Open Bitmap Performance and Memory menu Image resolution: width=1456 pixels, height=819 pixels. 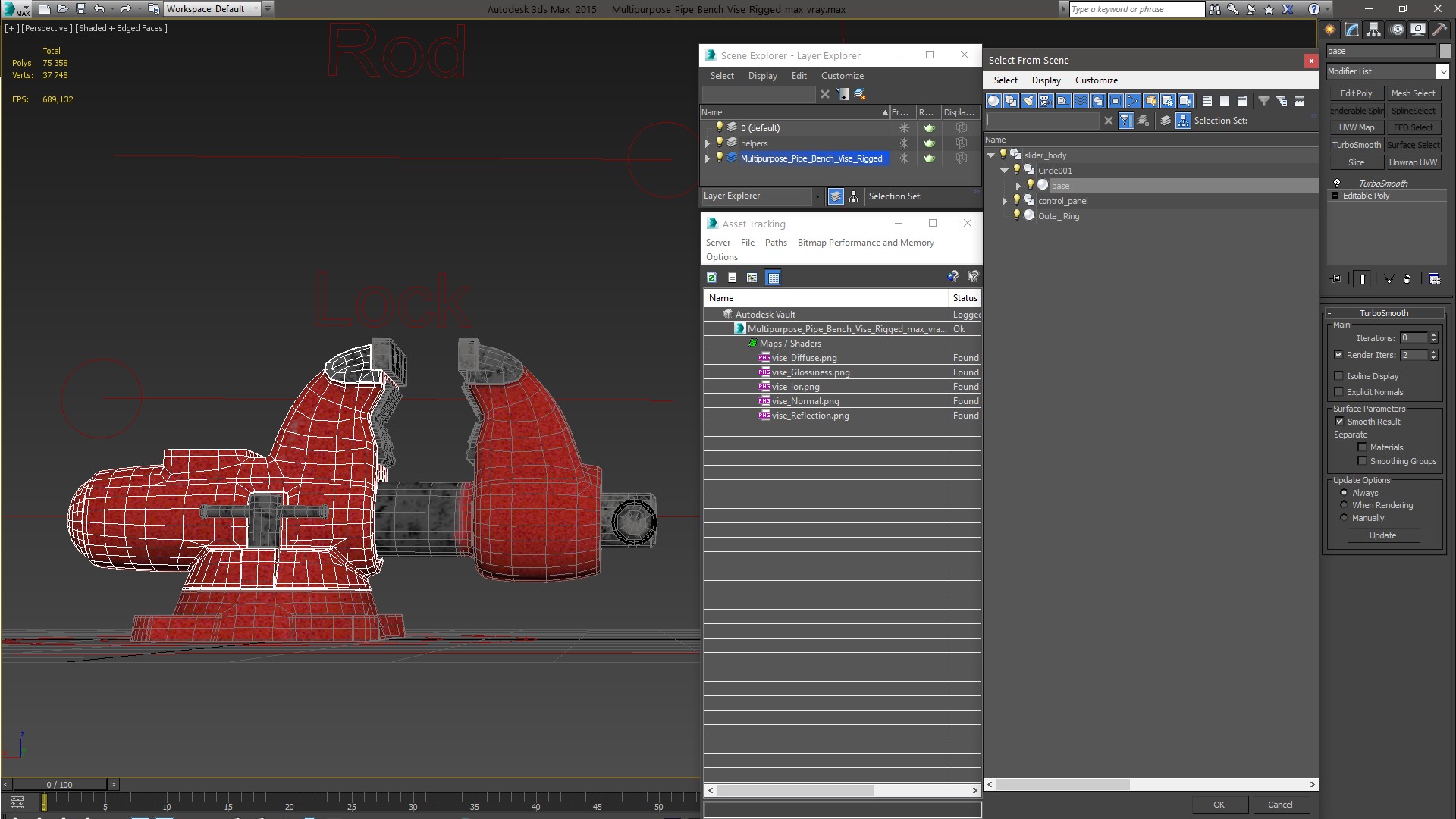pos(865,243)
